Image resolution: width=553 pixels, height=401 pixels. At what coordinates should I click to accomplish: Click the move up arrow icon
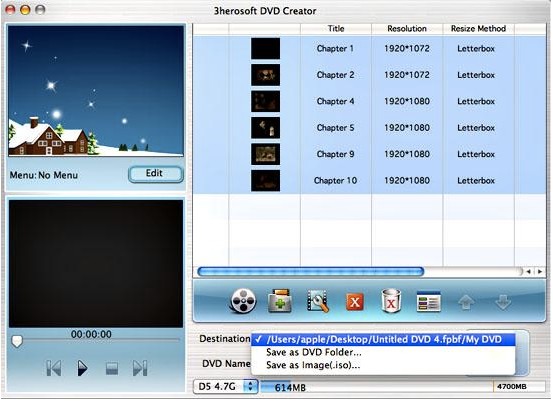click(466, 302)
